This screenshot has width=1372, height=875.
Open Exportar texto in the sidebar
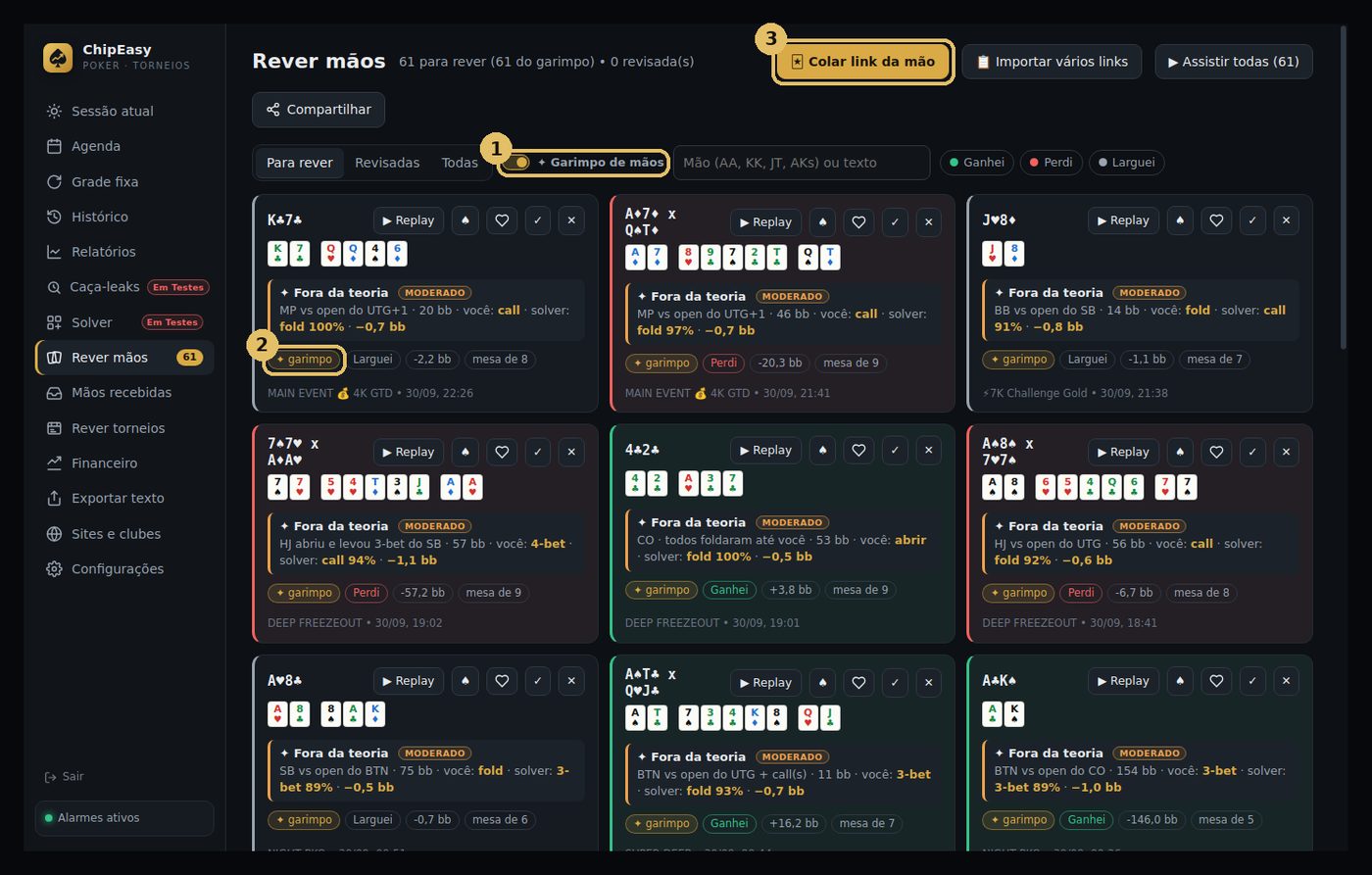tap(124, 498)
